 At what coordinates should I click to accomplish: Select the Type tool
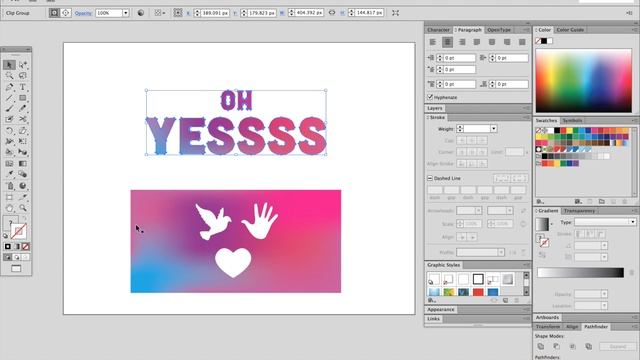coord(23,87)
